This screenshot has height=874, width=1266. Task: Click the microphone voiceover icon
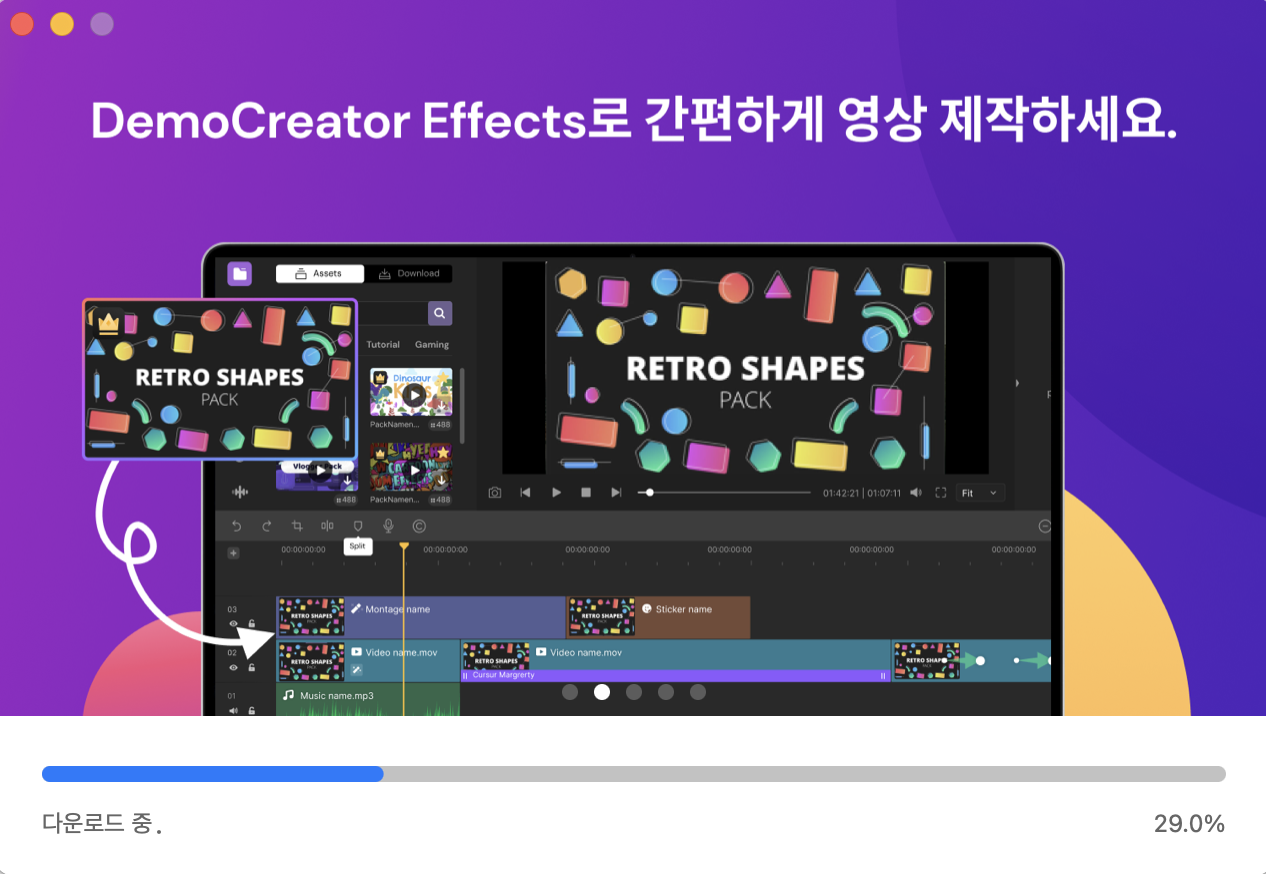388,526
